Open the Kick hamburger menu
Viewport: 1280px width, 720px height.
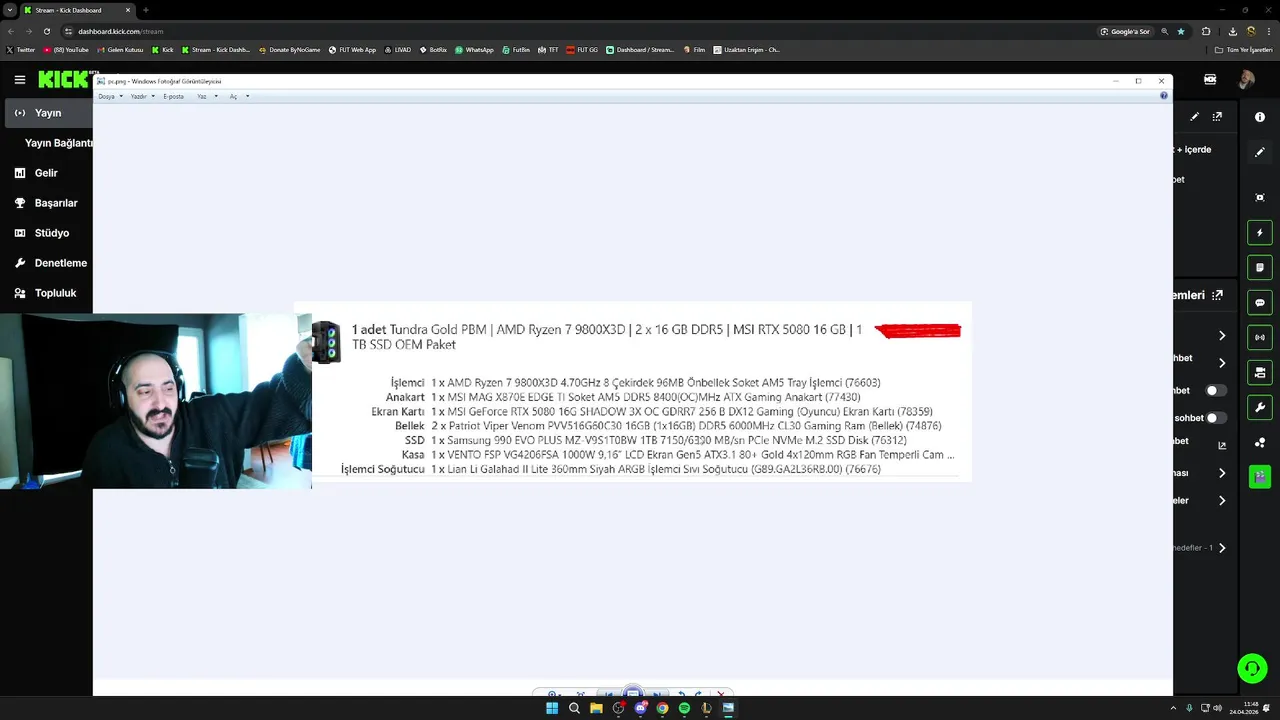click(19, 79)
